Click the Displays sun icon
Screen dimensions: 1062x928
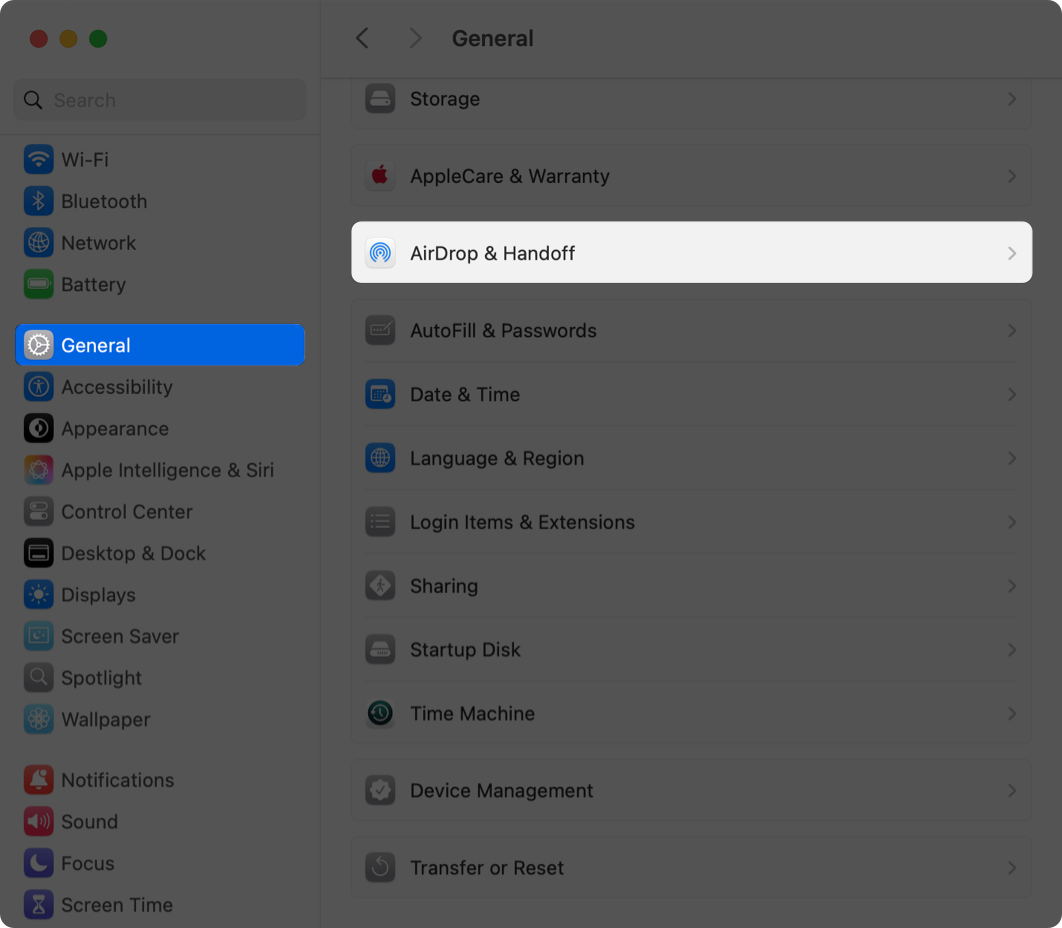point(39,595)
